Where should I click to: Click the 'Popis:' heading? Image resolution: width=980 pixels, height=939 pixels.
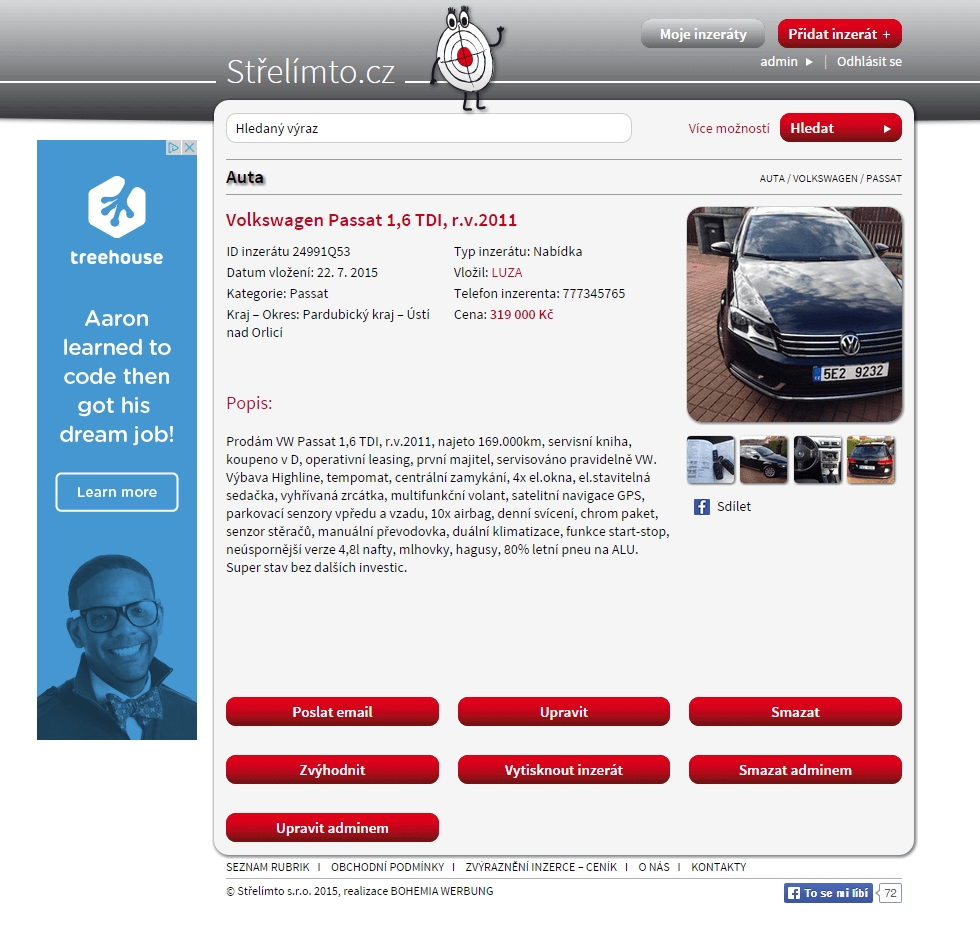click(249, 403)
